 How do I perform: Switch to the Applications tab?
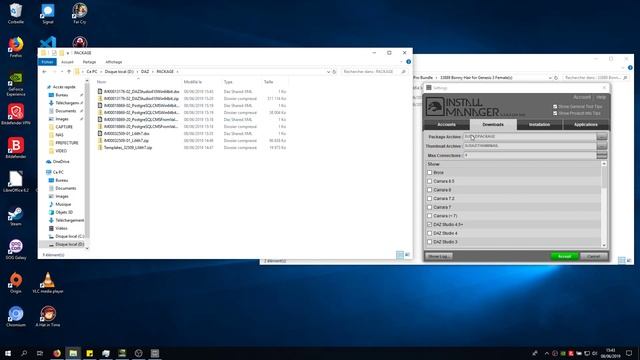[586, 124]
